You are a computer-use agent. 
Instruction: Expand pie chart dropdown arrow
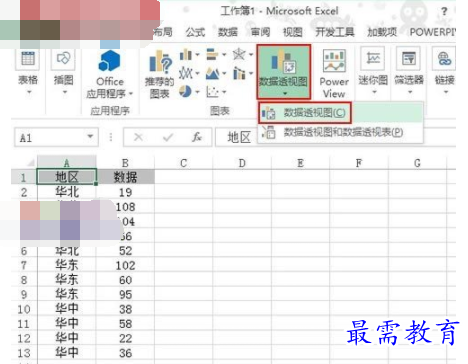pyautogui.click(x=197, y=92)
